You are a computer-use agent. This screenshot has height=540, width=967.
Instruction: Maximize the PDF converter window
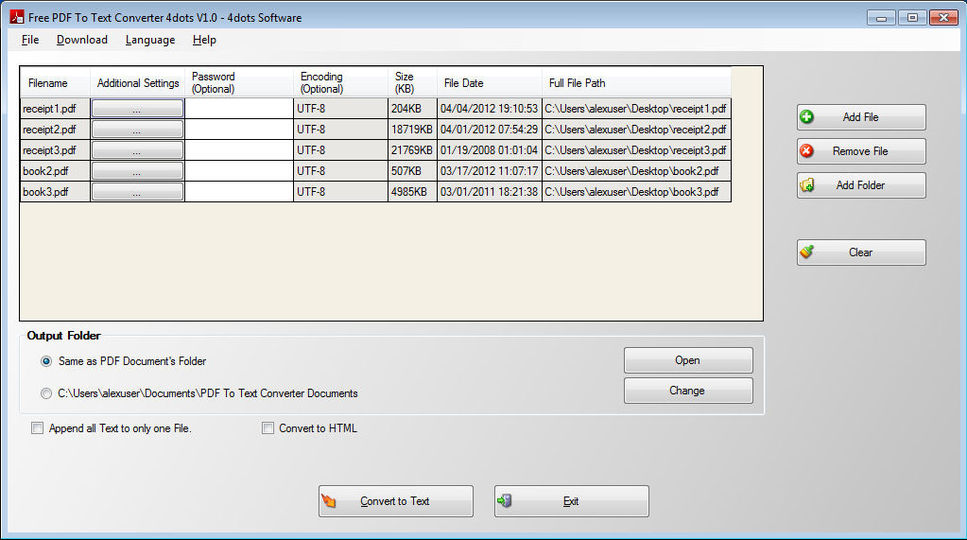(912, 17)
